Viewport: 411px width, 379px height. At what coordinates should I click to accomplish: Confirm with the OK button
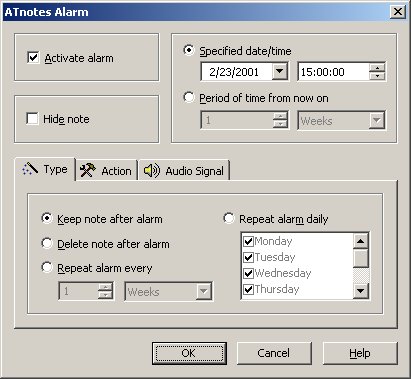click(189, 353)
